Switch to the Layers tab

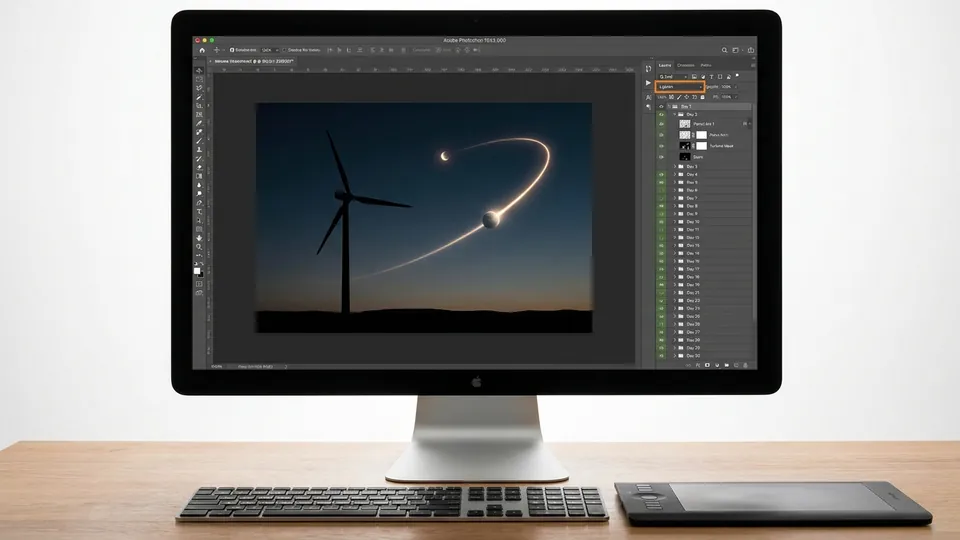click(665, 65)
